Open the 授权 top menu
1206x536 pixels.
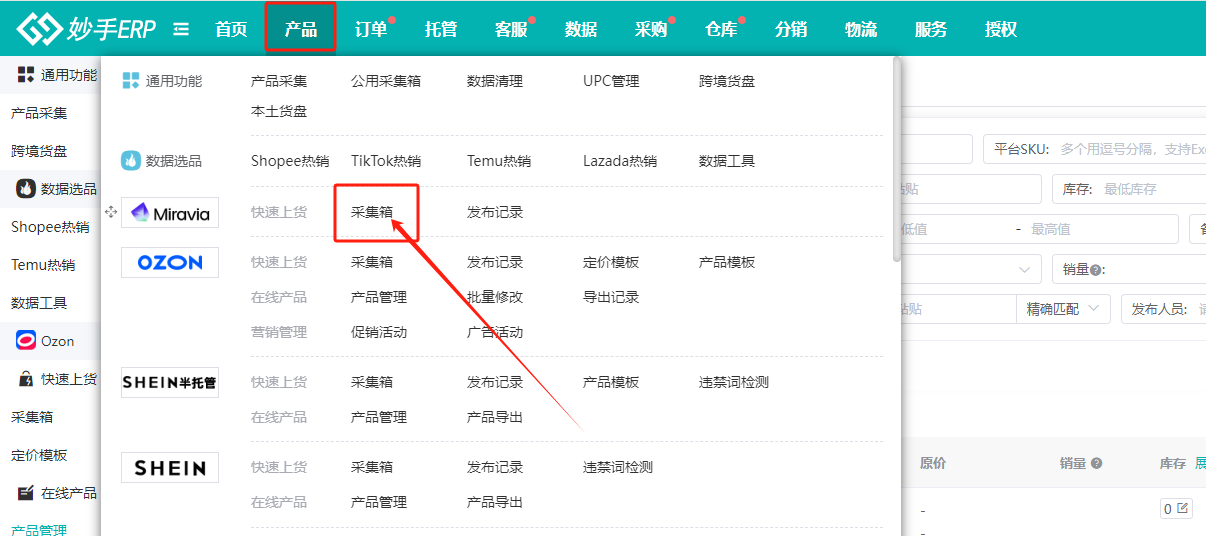coord(1001,29)
